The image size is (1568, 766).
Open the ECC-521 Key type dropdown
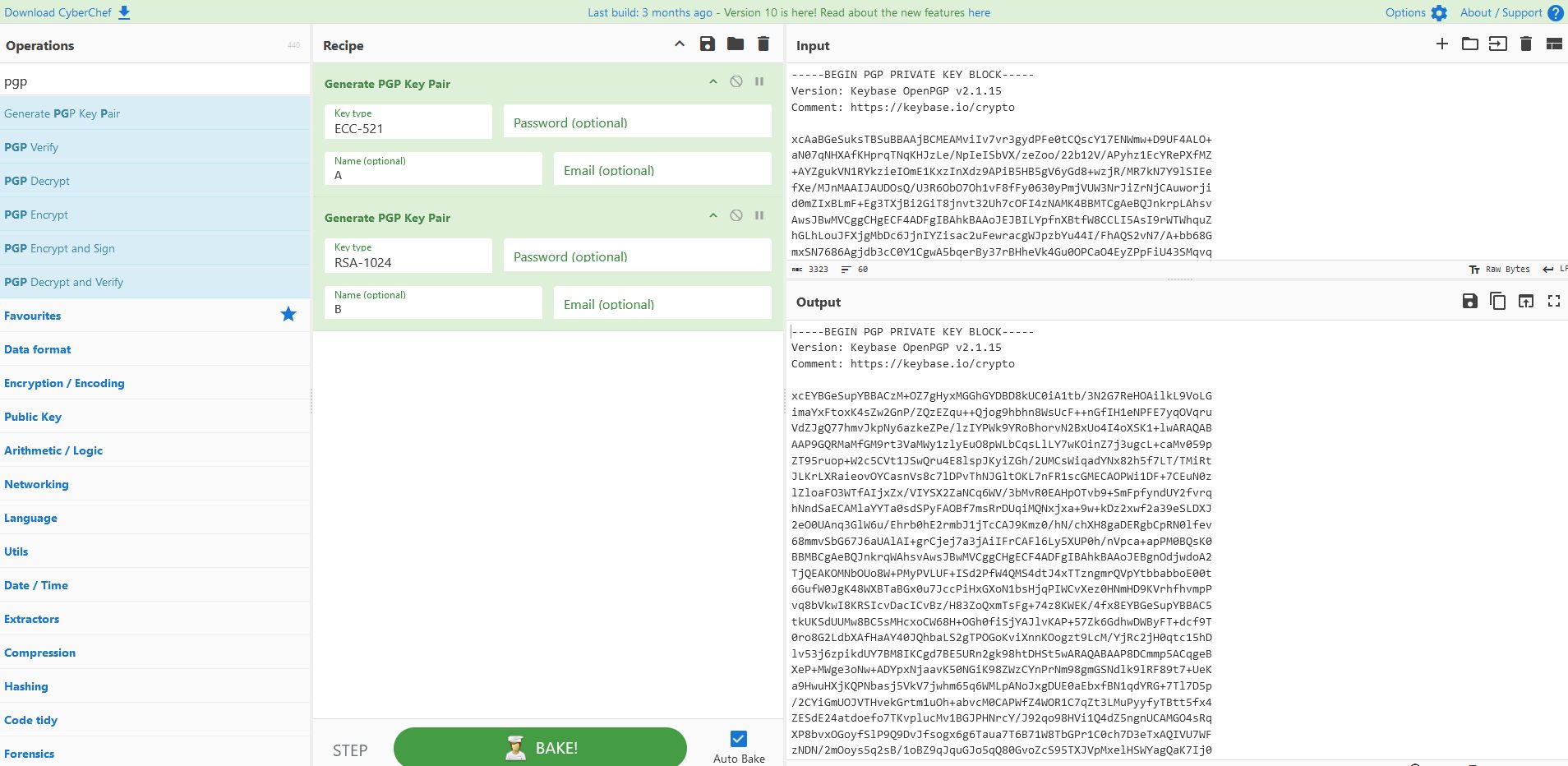point(408,122)
